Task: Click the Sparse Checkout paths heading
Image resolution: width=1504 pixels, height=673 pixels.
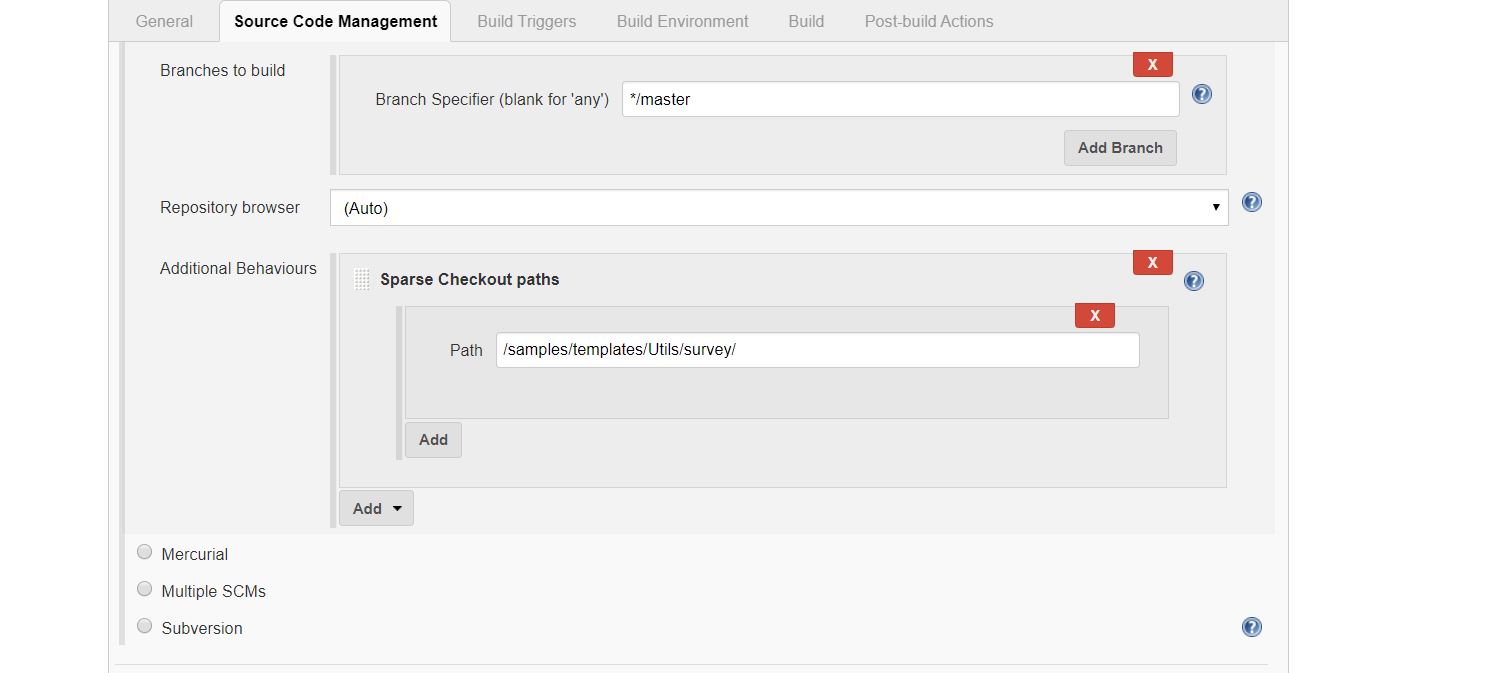Action: (469, 280)
